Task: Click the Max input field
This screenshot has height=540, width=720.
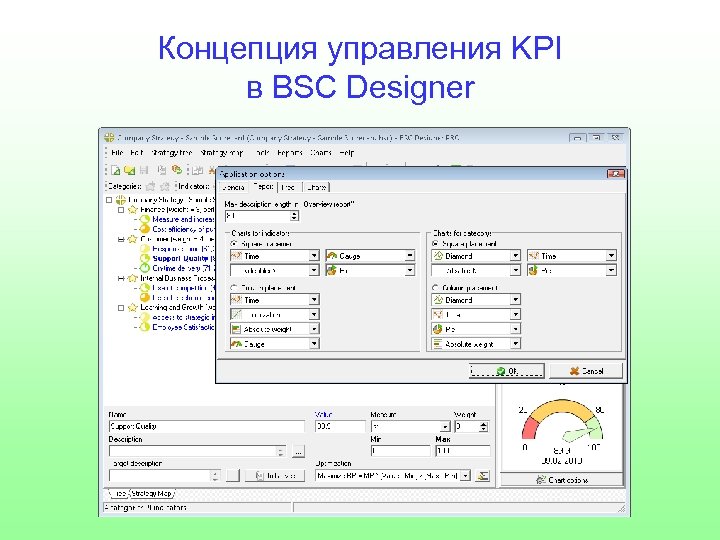Action: coord(463,451)
